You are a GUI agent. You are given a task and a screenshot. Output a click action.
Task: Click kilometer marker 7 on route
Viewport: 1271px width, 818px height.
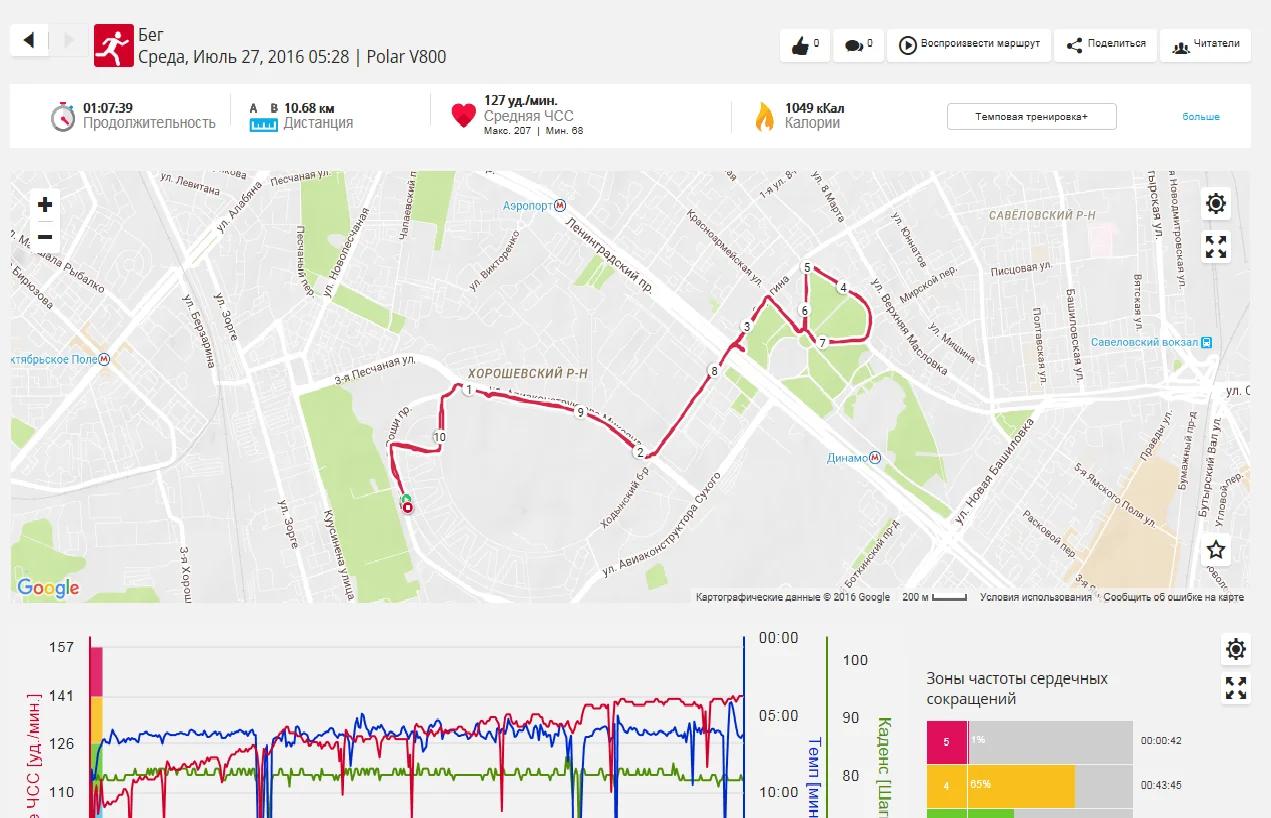coord(822,343)
